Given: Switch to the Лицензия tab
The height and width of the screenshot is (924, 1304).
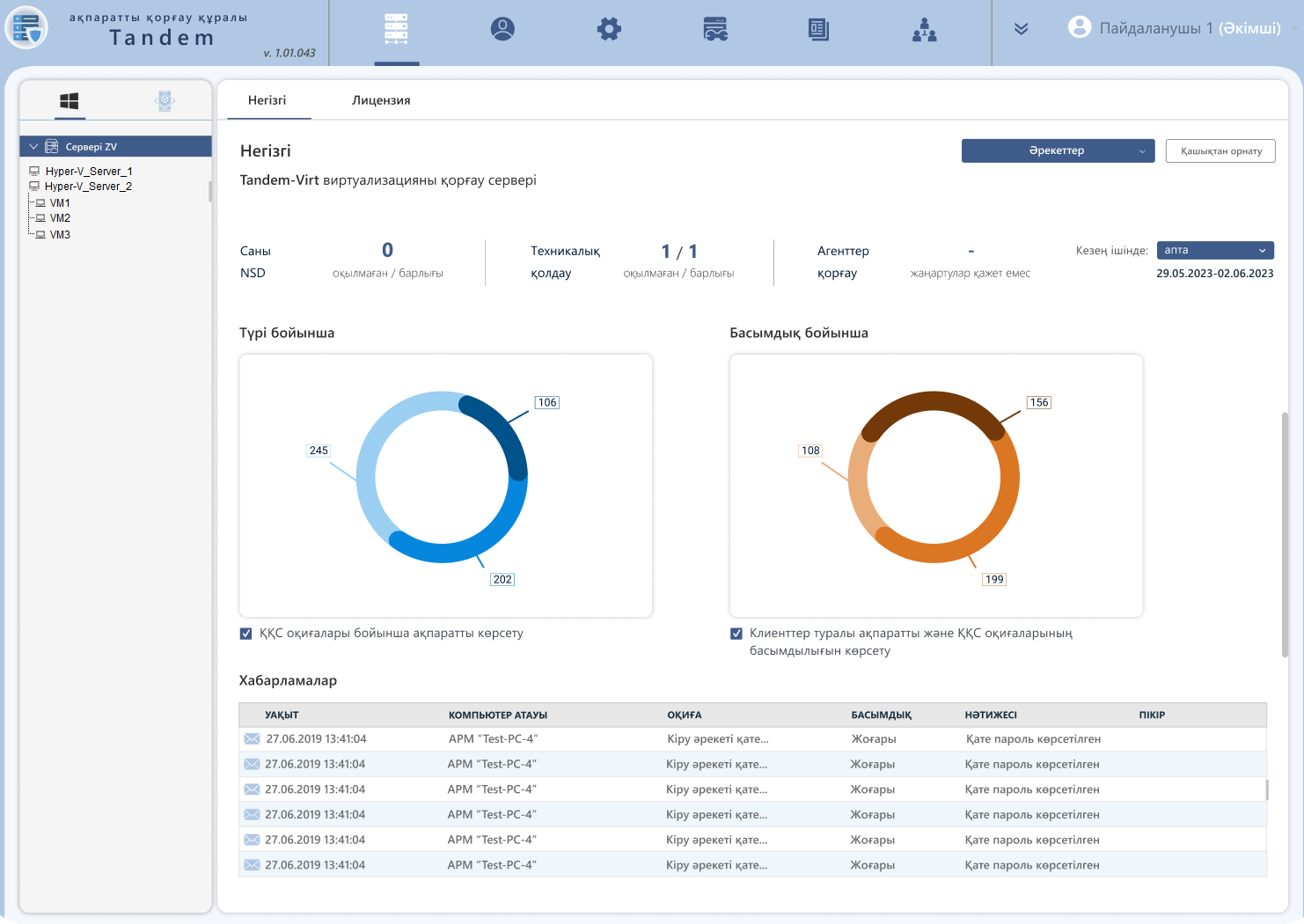Looking at the screenshot, I should point(381,100).
